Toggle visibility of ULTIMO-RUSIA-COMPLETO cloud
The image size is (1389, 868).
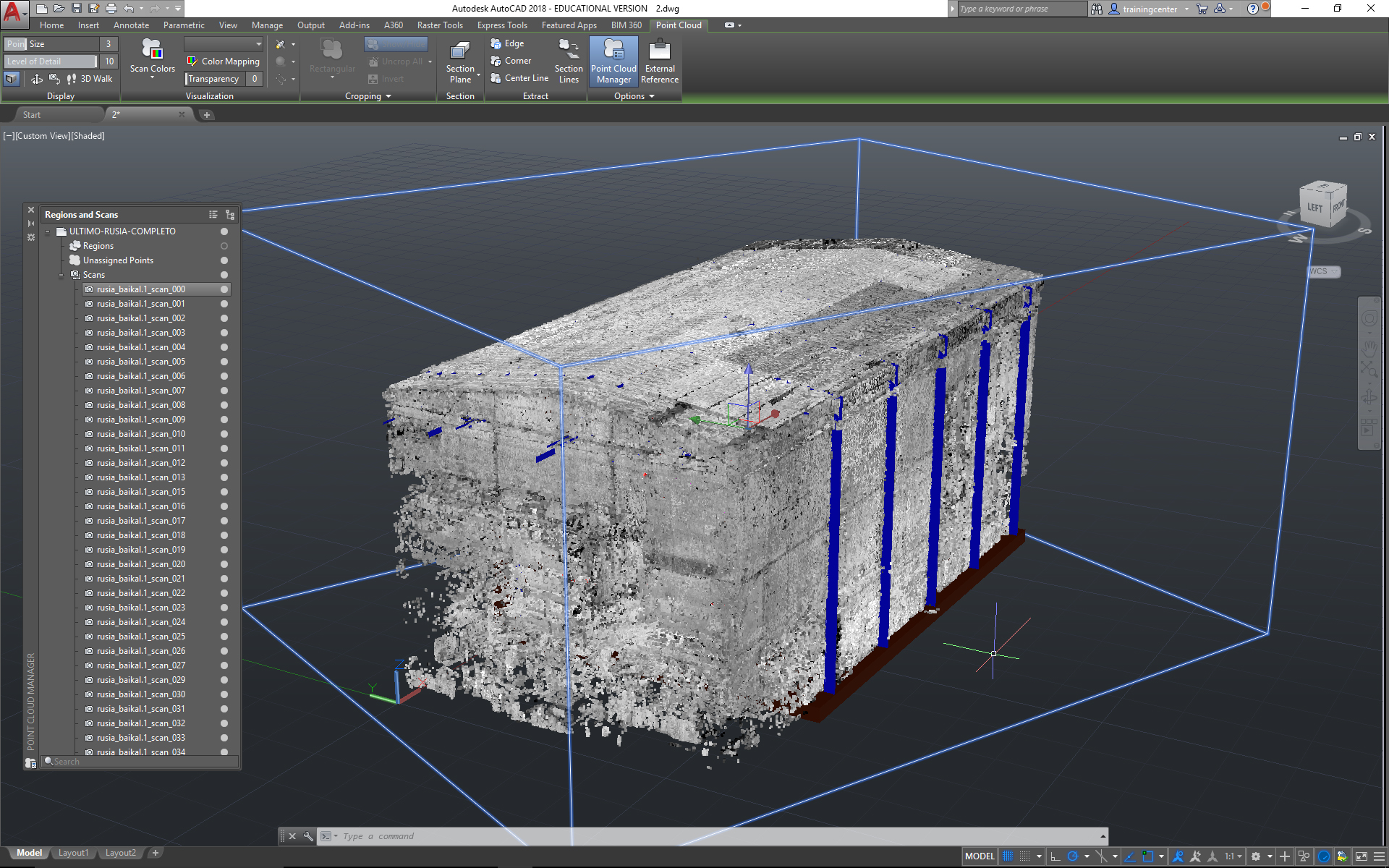point(224,231)
